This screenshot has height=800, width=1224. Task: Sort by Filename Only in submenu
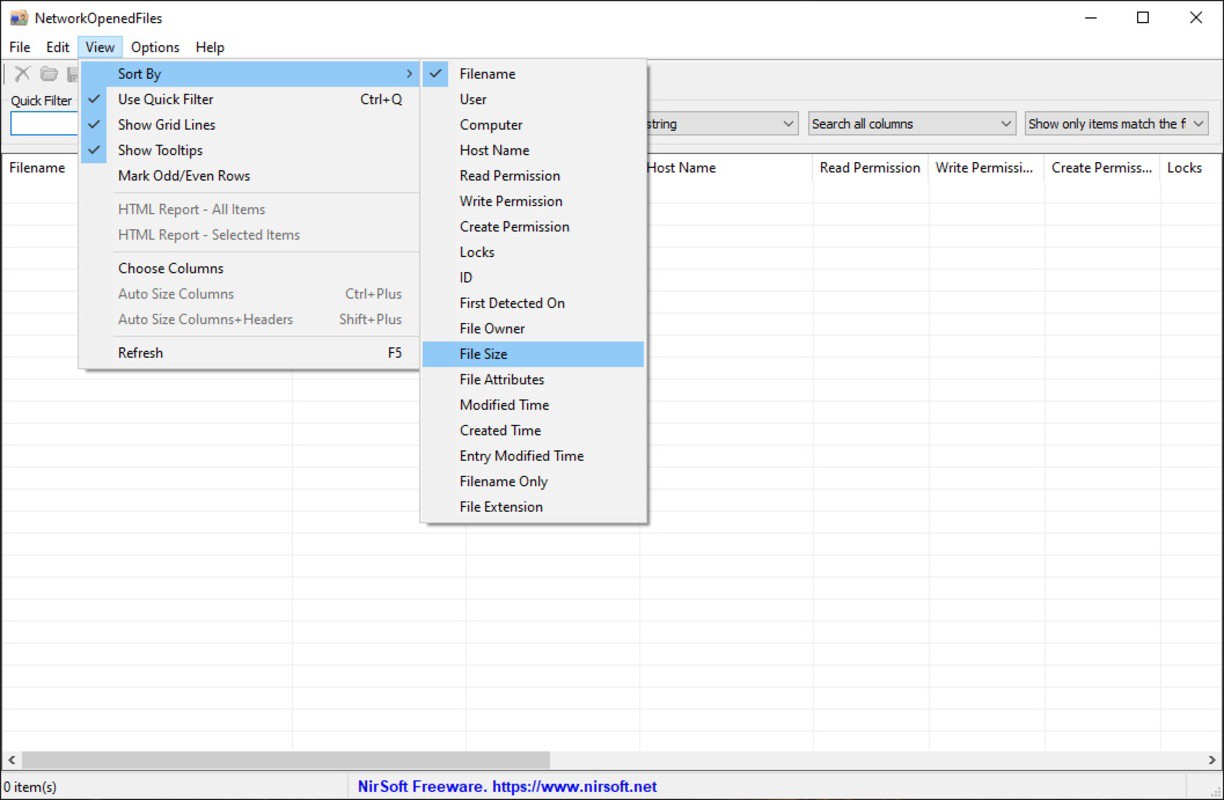click(533, 482)
